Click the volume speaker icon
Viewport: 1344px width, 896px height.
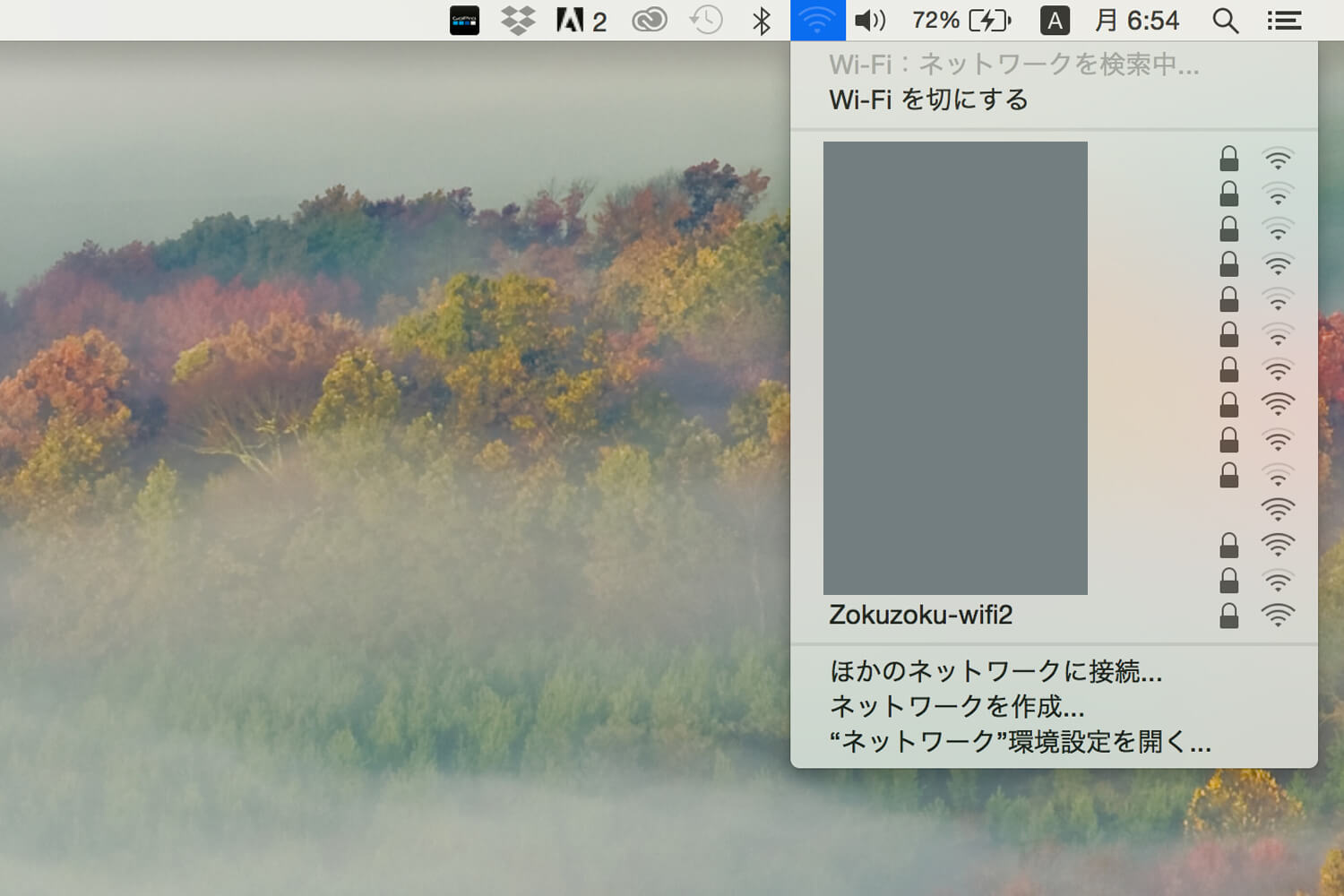(x=867, y=20)
